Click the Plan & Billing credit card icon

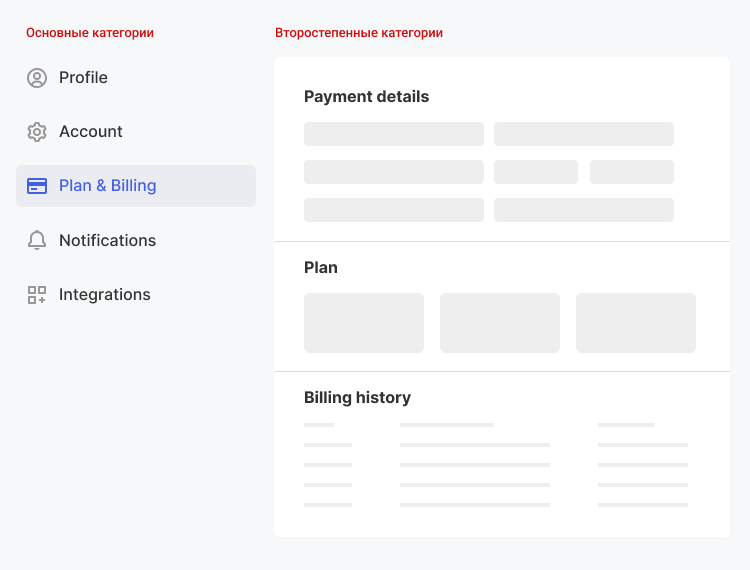[x=37, y=186]
